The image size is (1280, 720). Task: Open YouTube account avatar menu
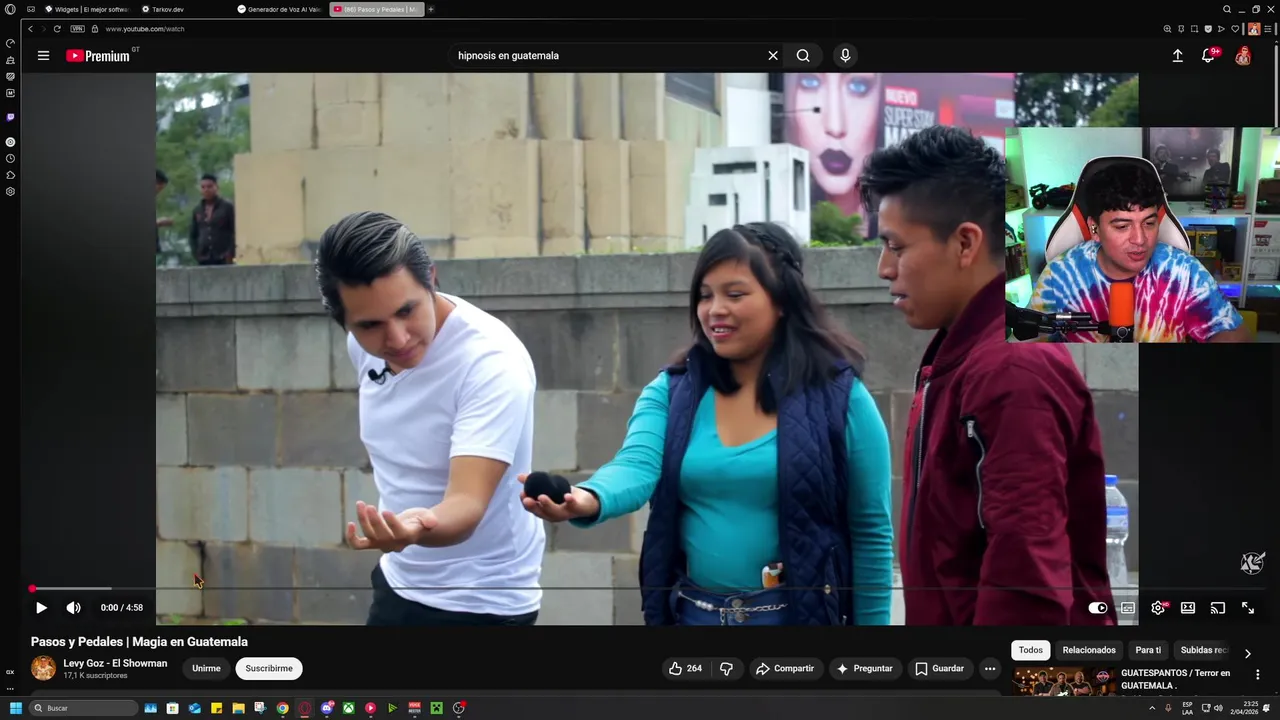click(x=1243, y=56)
